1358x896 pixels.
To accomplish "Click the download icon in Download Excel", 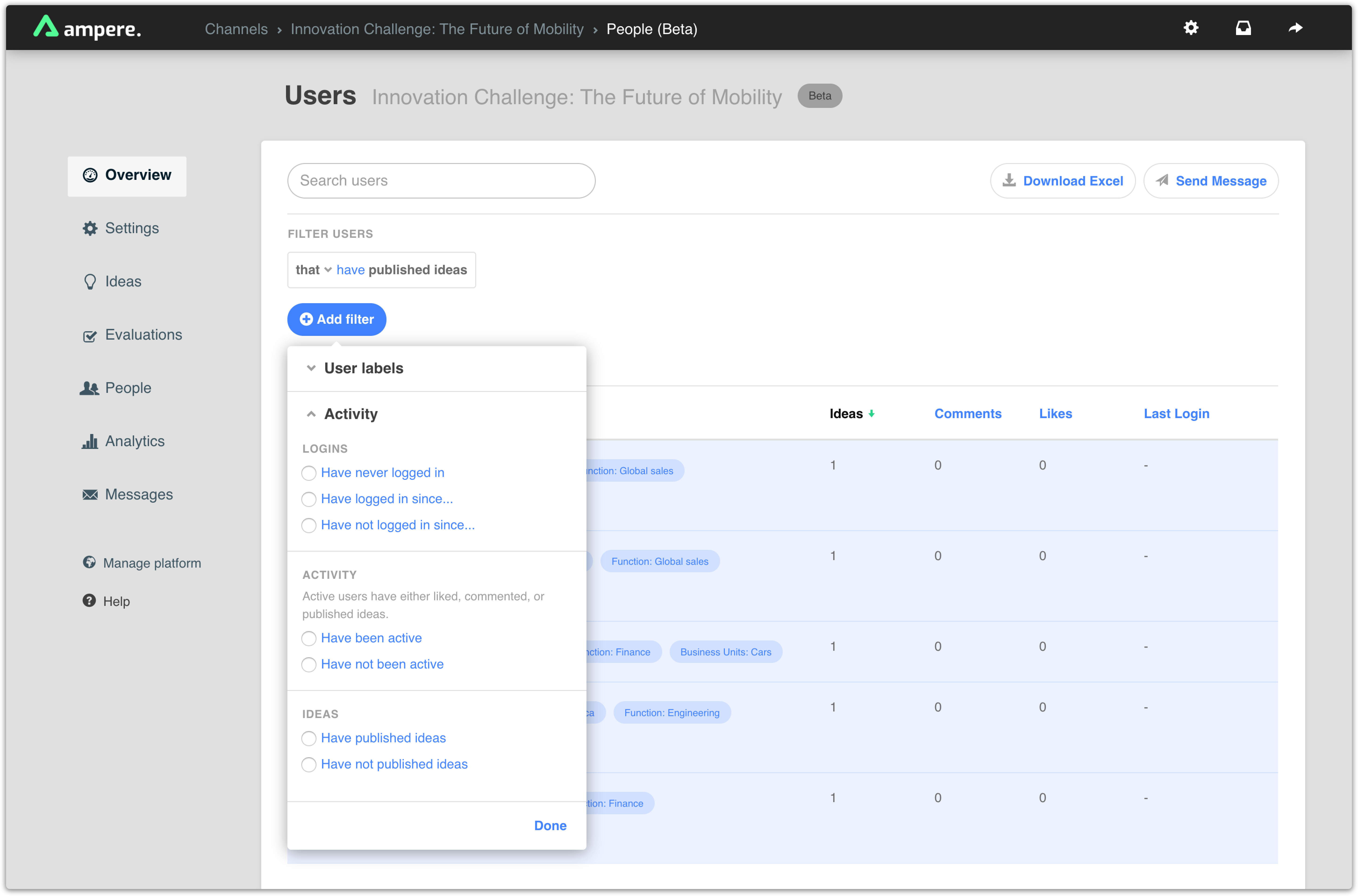I will pos(1009,181).
